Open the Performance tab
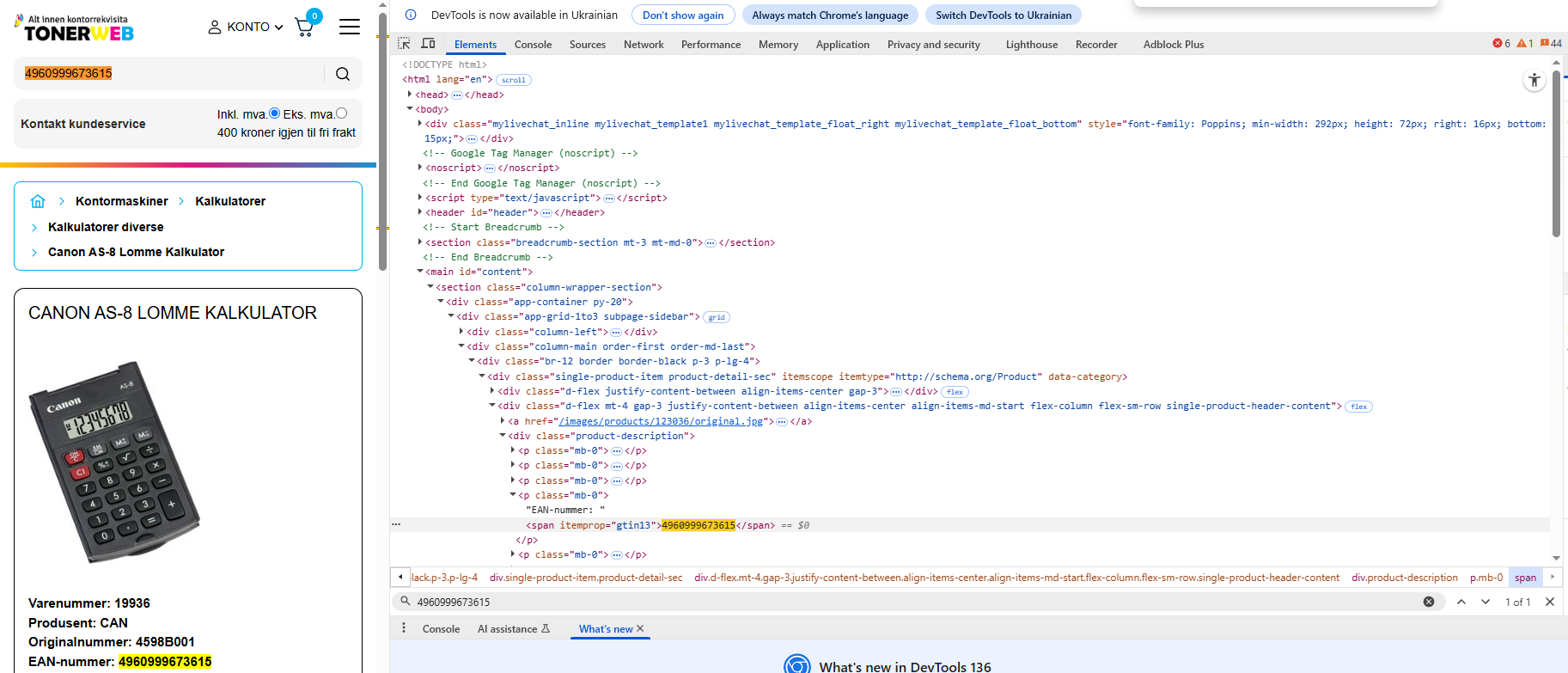Viewport: 1568px width, 673px height. pyautogui.click(x=711, y=45)
